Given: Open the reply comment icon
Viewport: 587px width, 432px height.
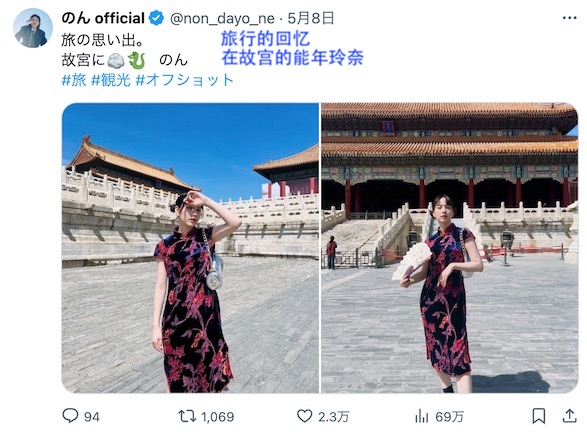Looking at the screenshot, I should 70,416.
